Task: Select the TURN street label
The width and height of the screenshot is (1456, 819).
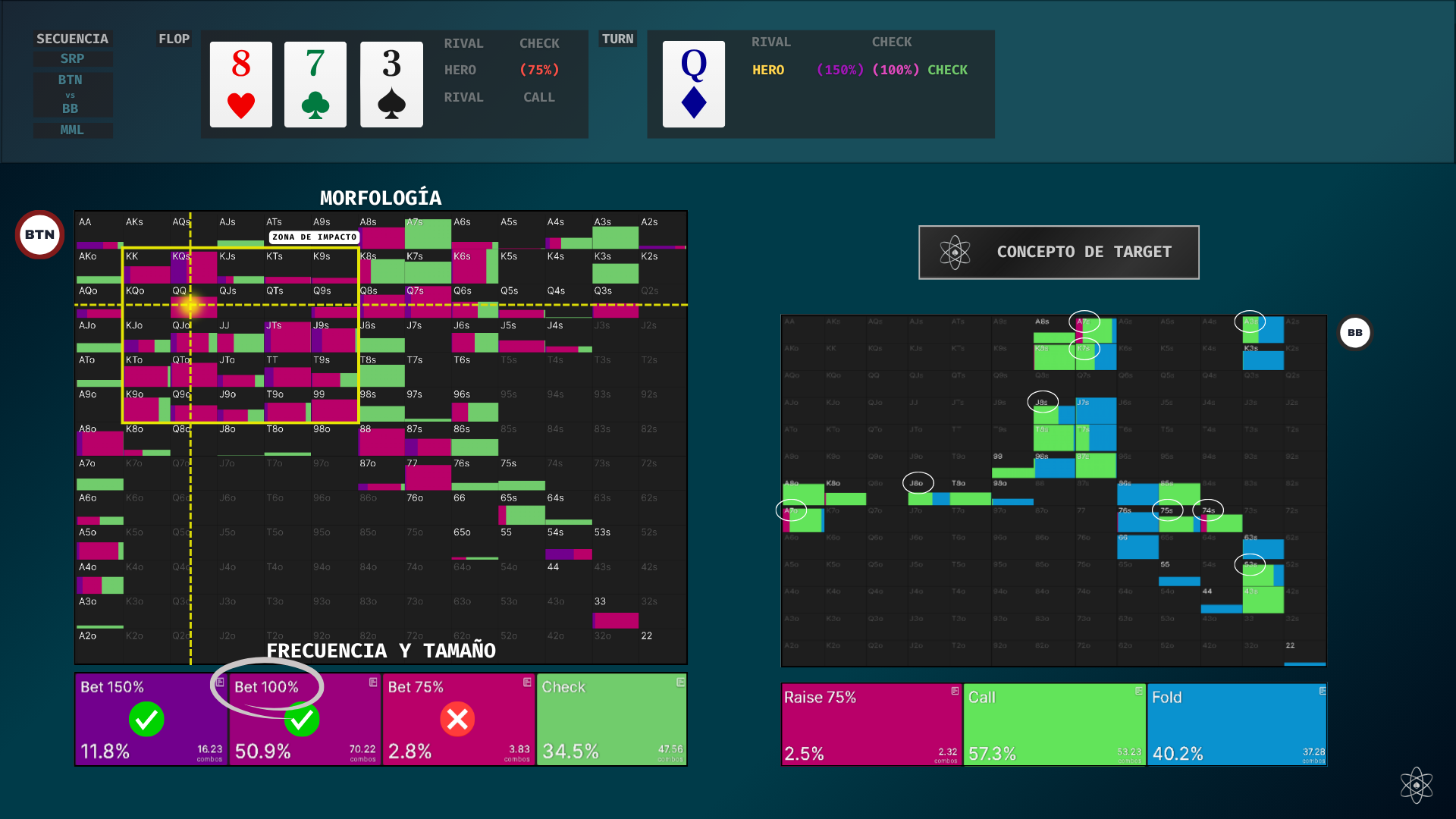Action: 617,39
